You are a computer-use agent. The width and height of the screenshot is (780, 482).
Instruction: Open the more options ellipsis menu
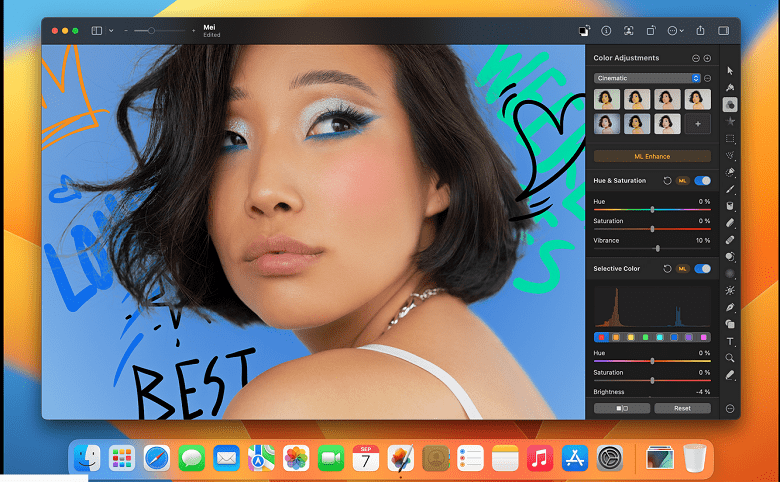pyautogui.click(x=675, y=31)
